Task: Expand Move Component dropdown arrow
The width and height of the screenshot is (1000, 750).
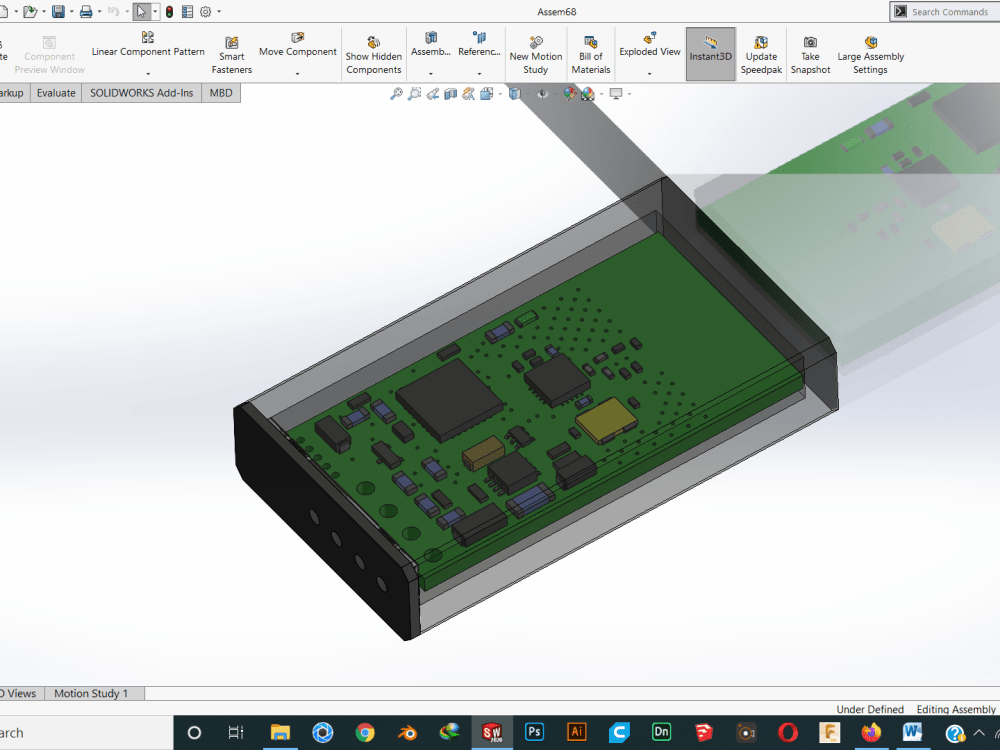Action: [297, 74]
